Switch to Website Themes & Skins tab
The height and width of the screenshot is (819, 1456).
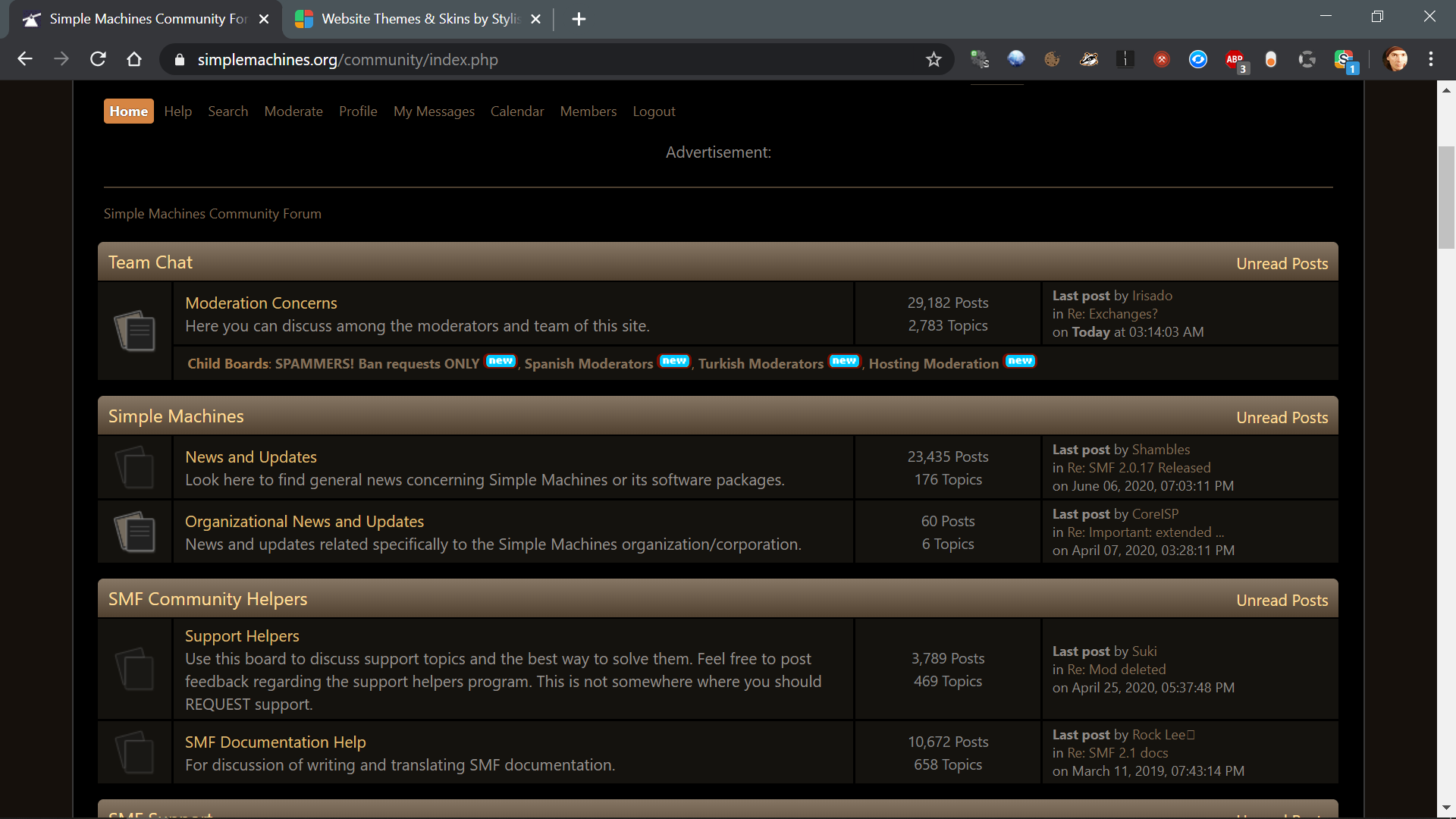[x=418, y=19]
